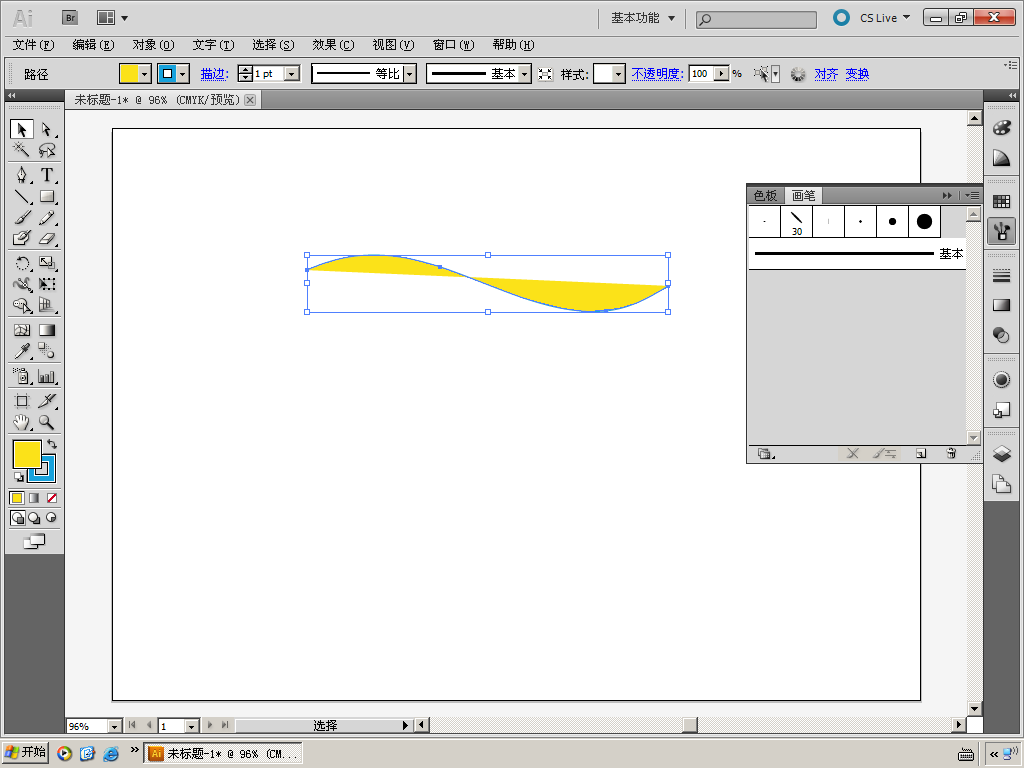Activate the Rotate tool
The image size is (1024, 768).
pos(22,263)
